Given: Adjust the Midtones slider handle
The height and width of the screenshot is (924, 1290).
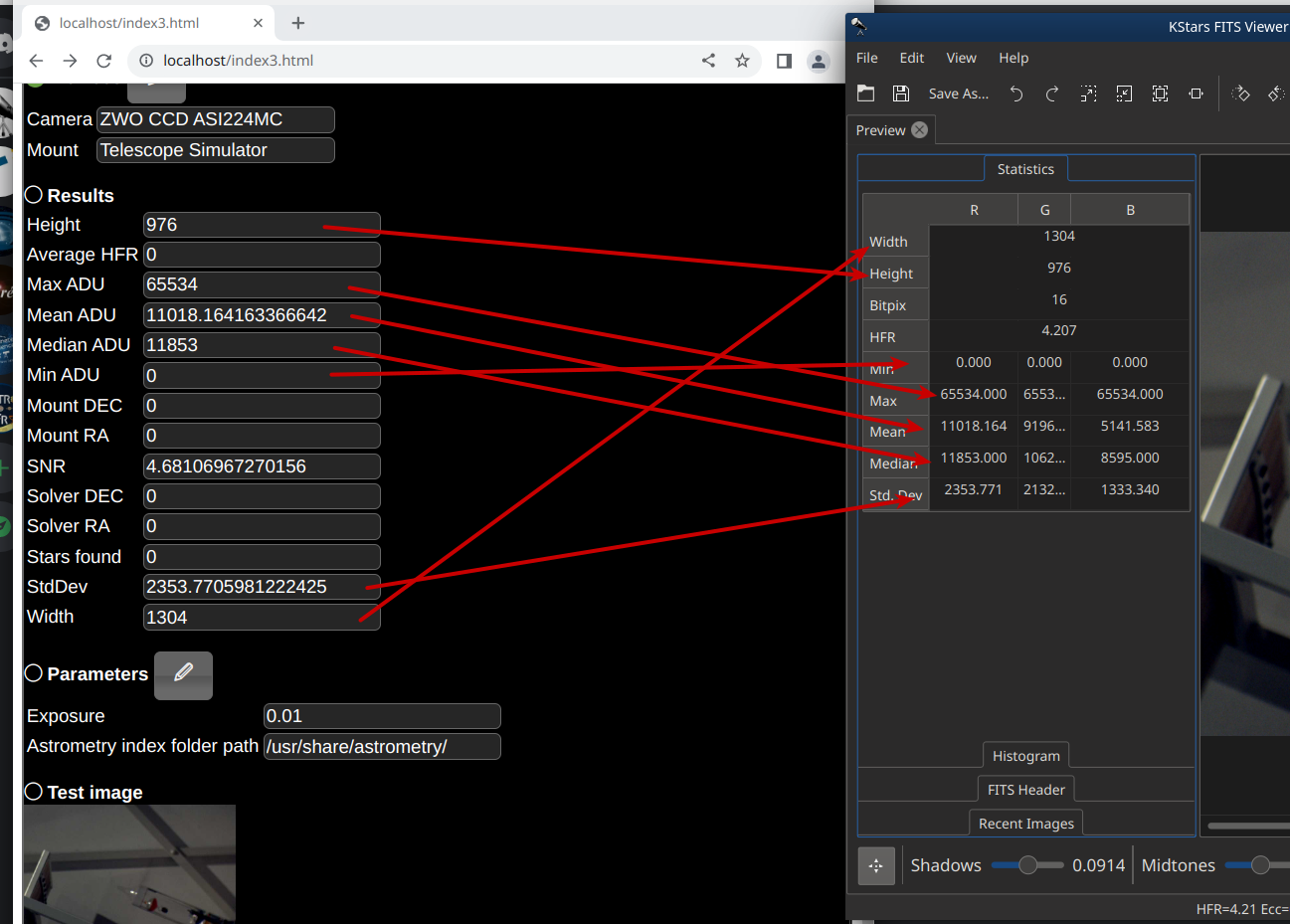Looking at the screenshot, I should click(1260, 865).
